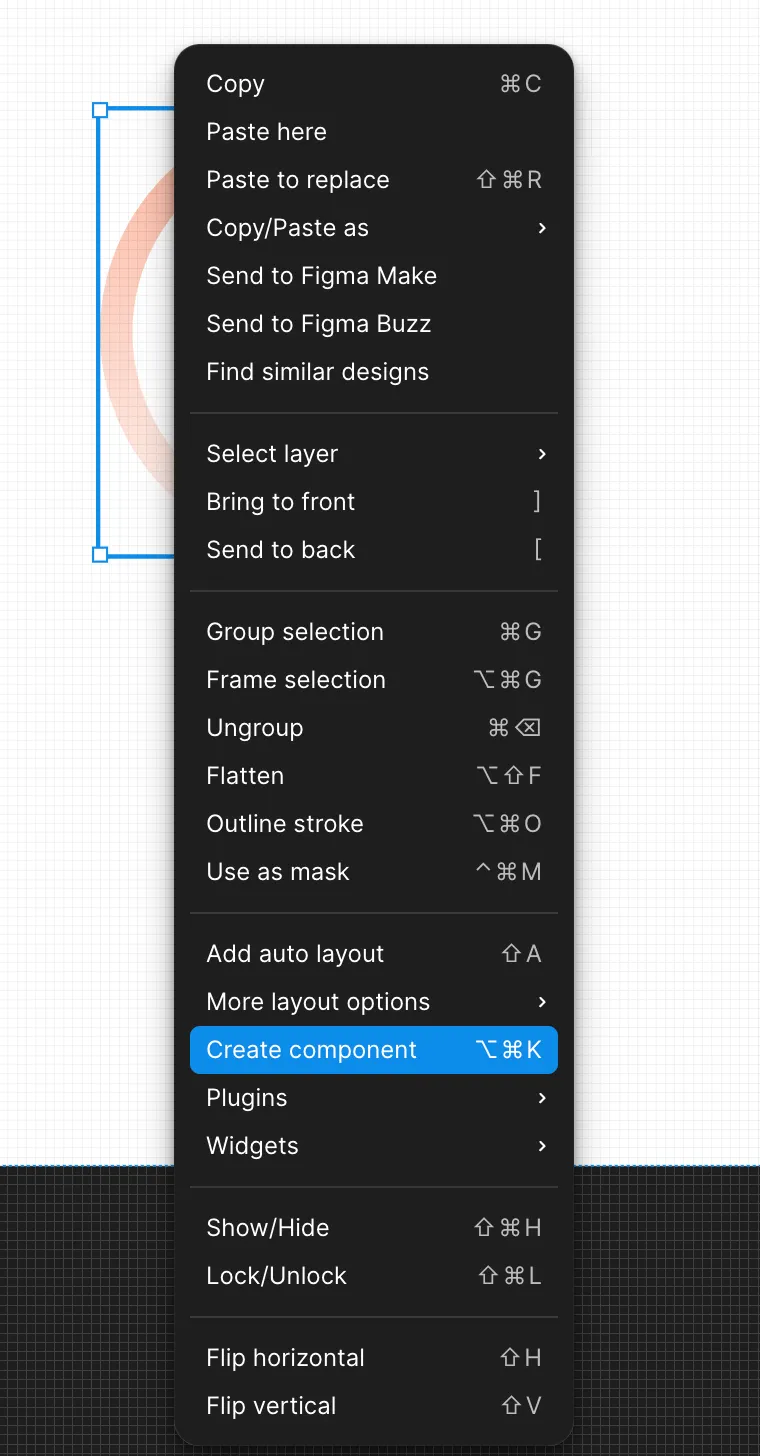Bring selected object to front
The image size is (760, 1456).
click(x=373, y=502)
